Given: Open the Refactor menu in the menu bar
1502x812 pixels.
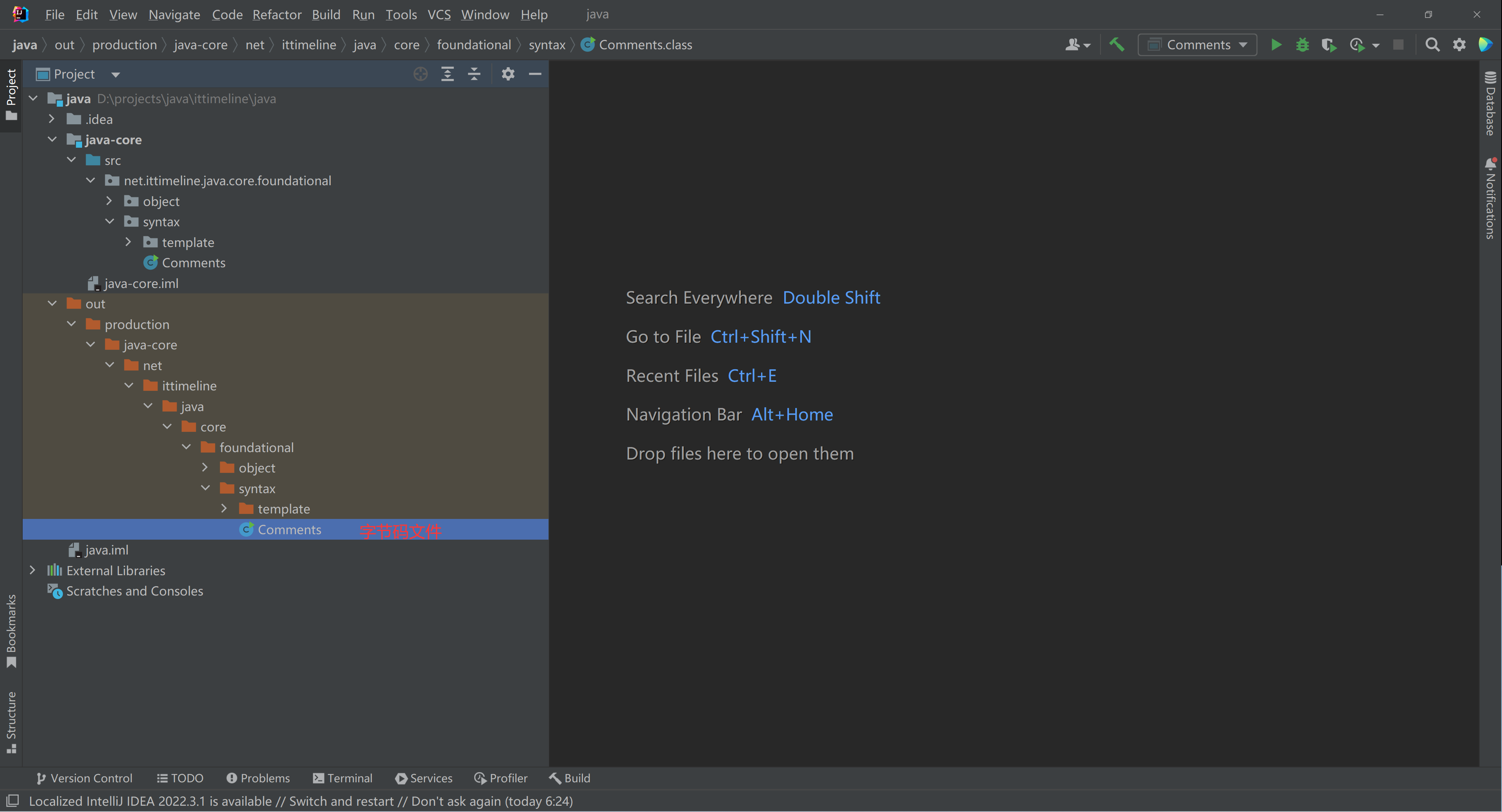Looking at the screenshot, I should [x=277, y=15].
